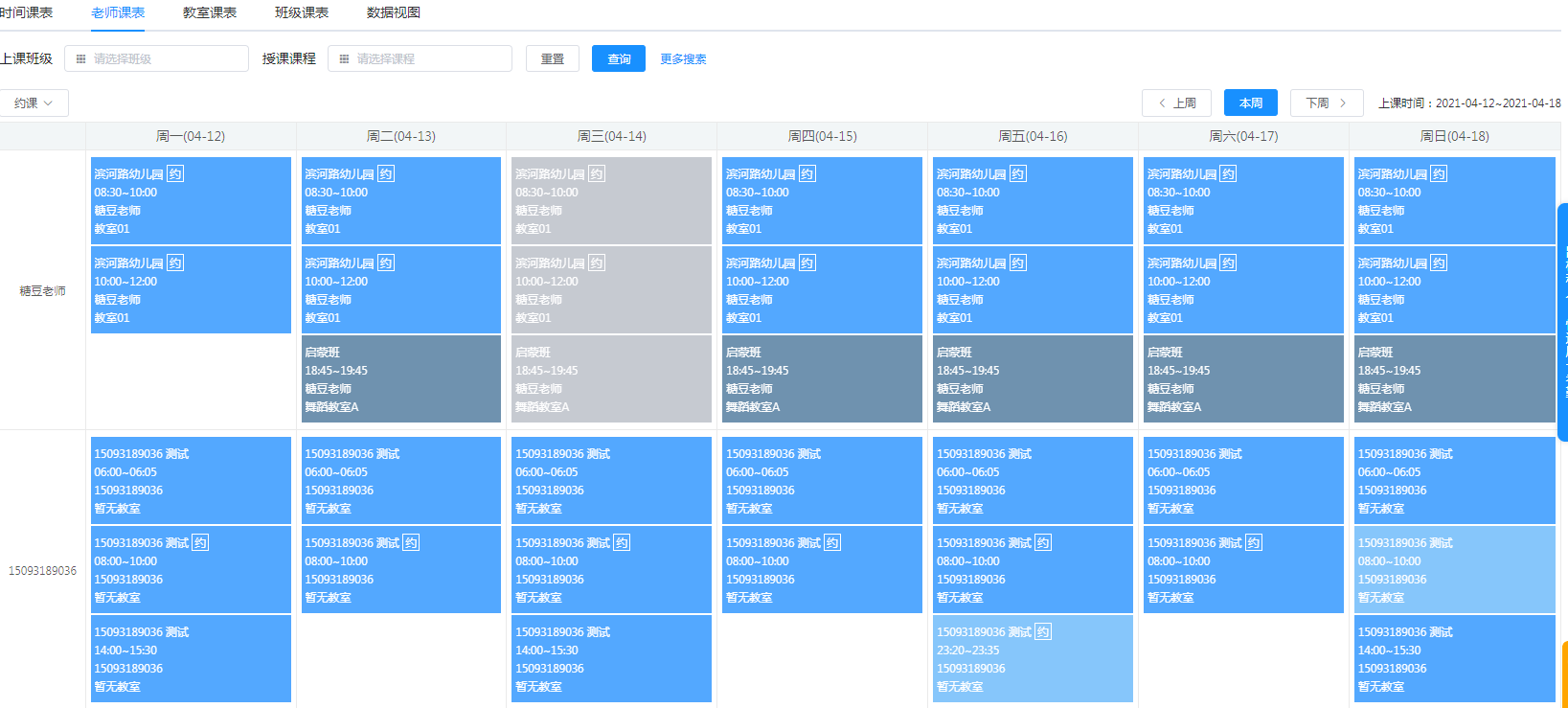
Task: Open Monday 08:30~10:00 滨河路幼儿园 lesson
Action: [191, 200]
